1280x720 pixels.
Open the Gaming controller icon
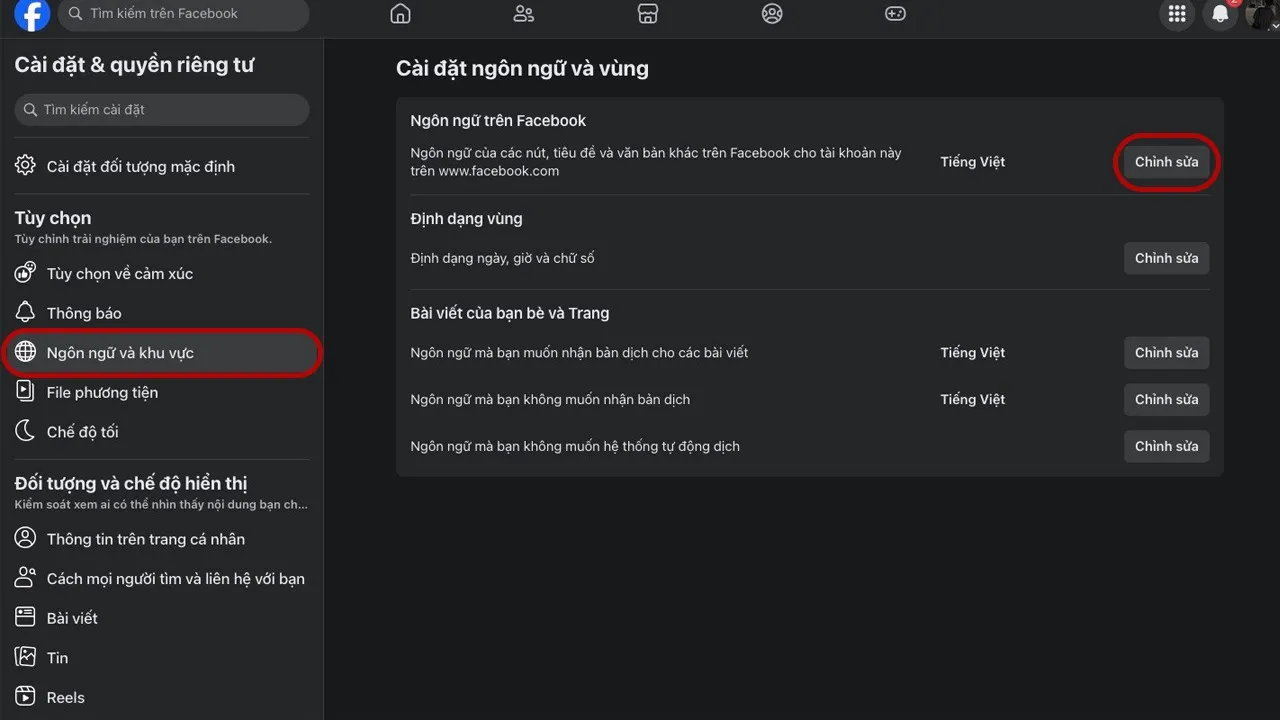point(895,14)
